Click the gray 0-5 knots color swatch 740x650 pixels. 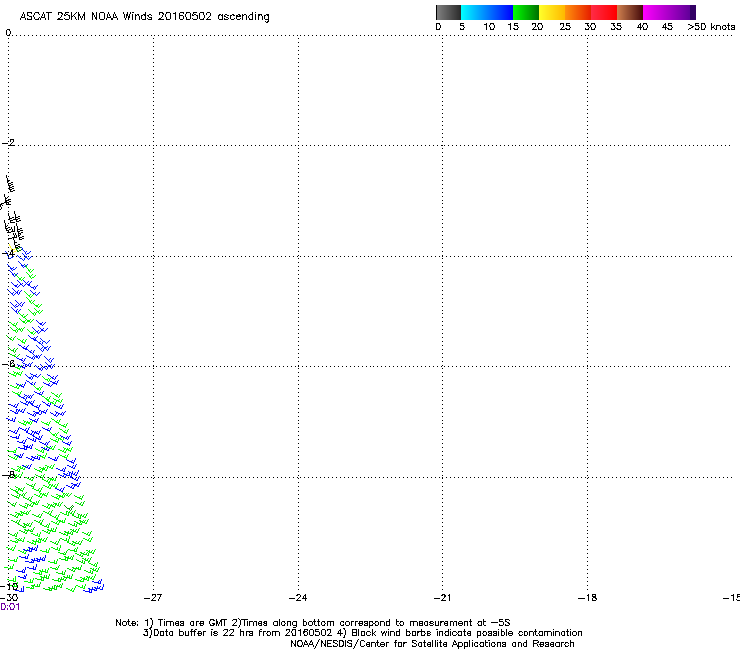[x=448, y=12]
